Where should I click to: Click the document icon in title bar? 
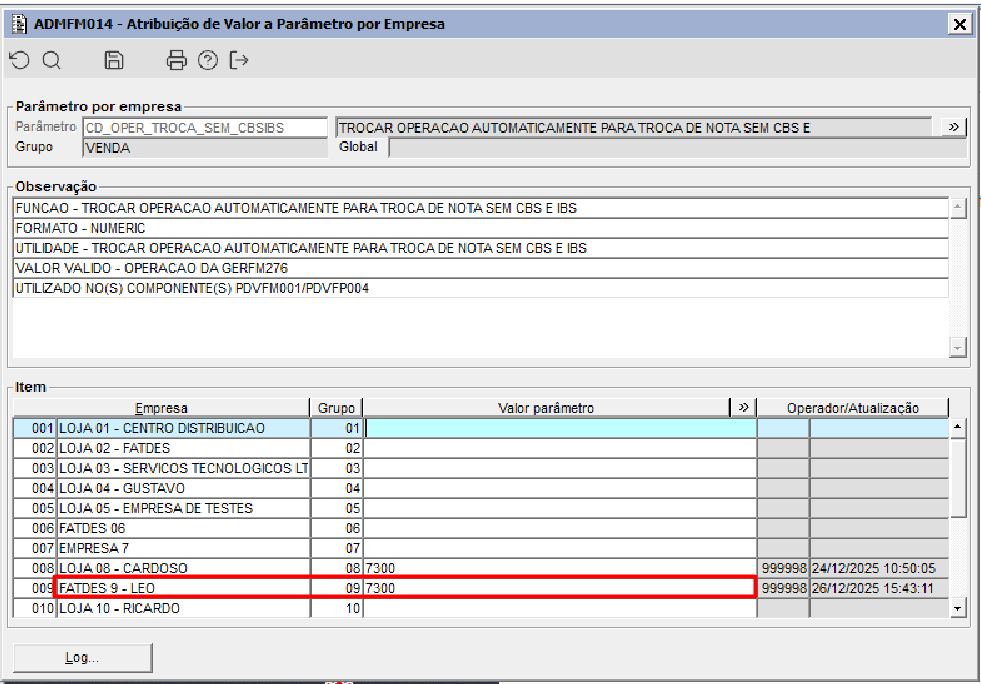coord(19,24)
